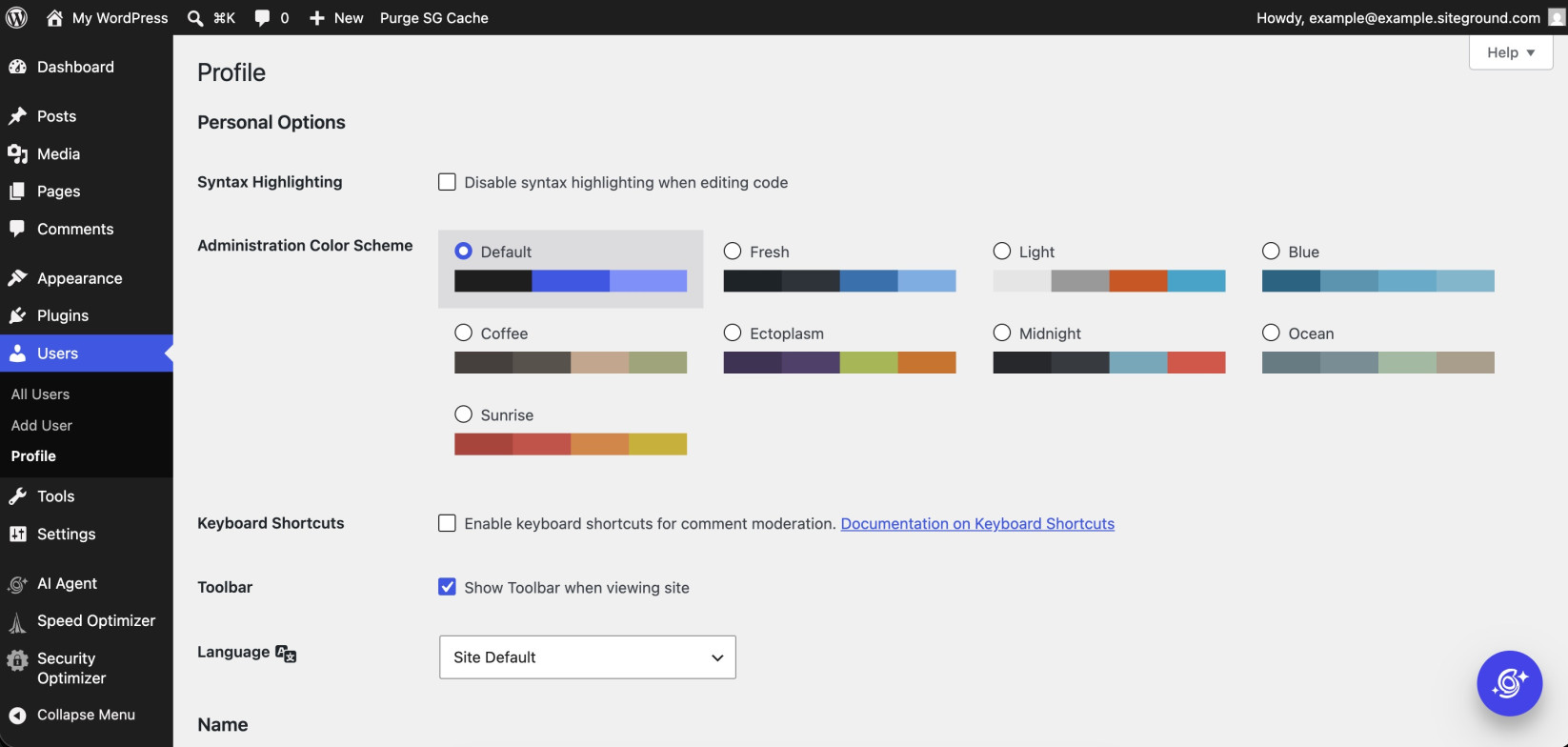This screenshot has height=747, width=1568.
Task: Click the plus icon next to New
Action: (x=317, y=18)
